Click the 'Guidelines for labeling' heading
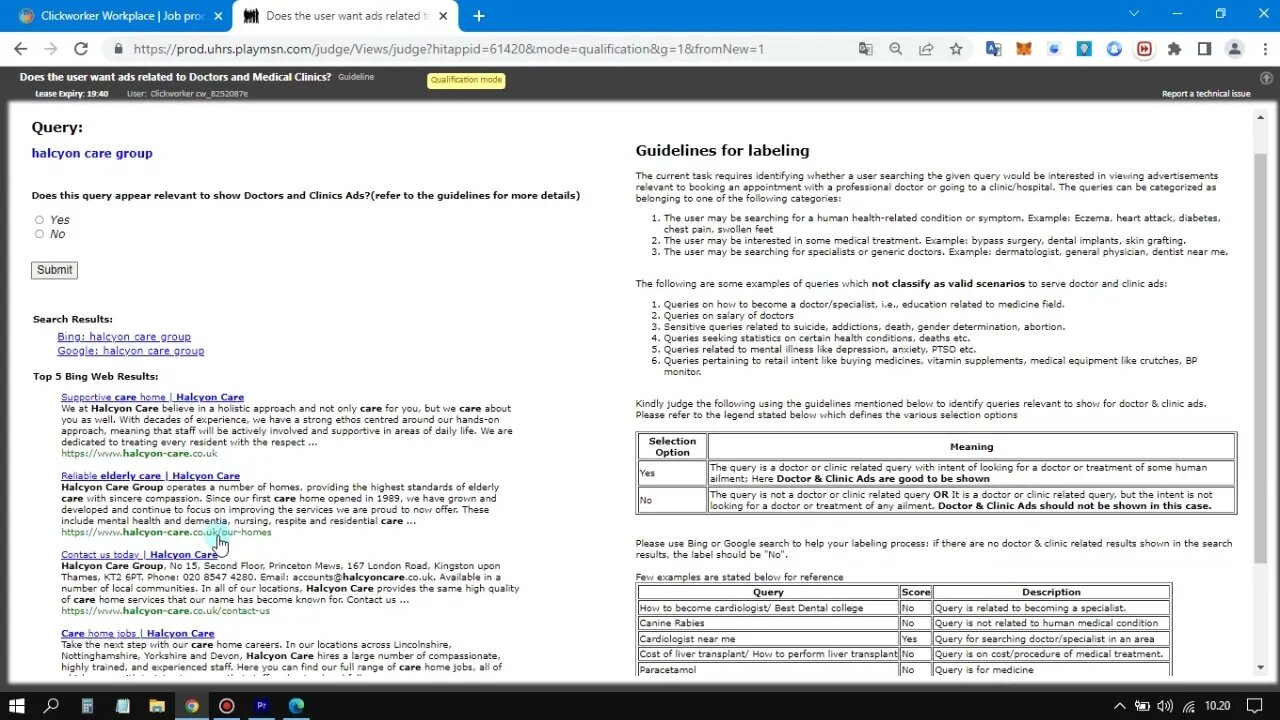This screenshot has height=720, width=1280. pos(722,151)
